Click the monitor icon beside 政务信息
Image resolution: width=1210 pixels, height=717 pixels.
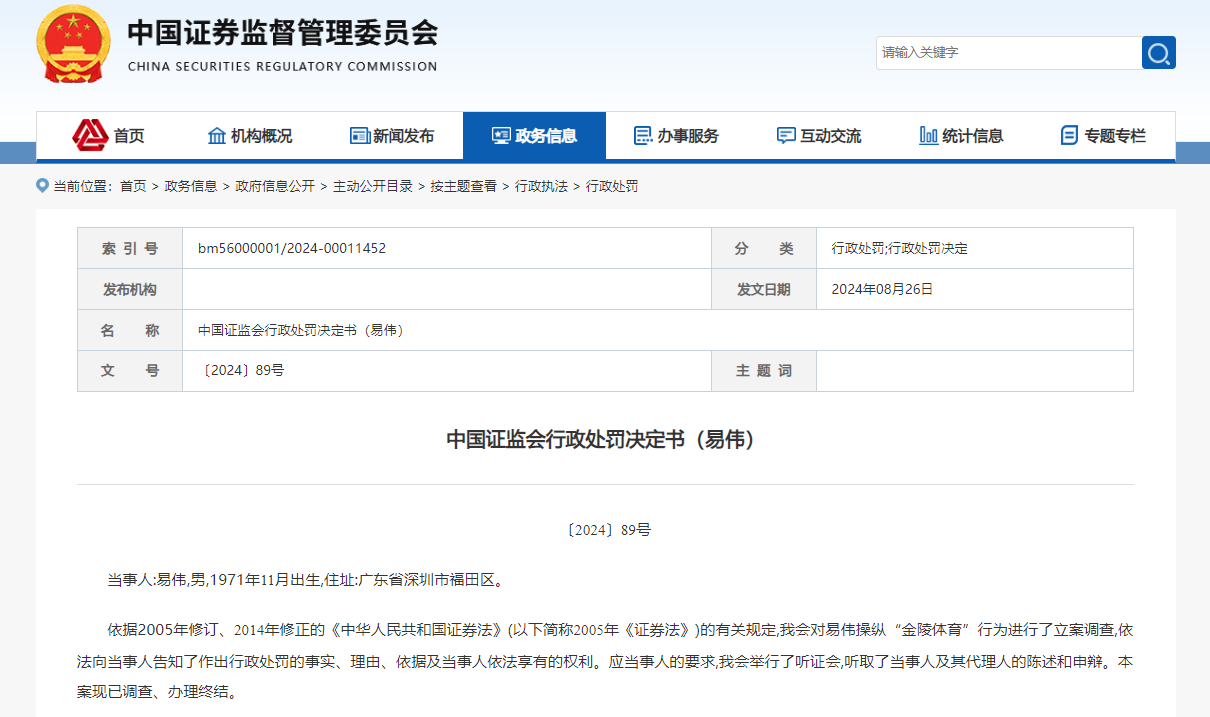(501, 136)
